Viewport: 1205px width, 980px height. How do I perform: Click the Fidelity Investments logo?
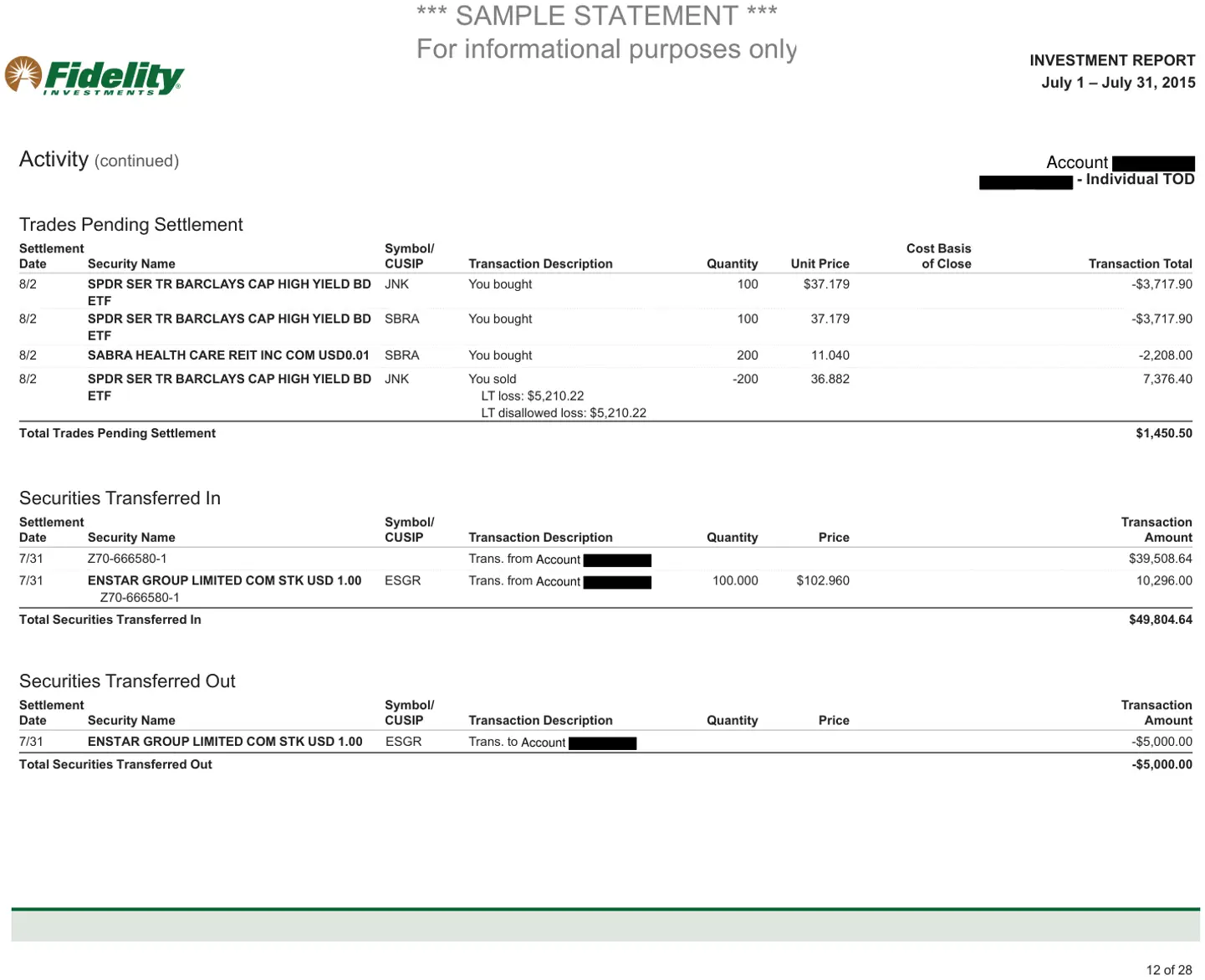pos(94,76)
